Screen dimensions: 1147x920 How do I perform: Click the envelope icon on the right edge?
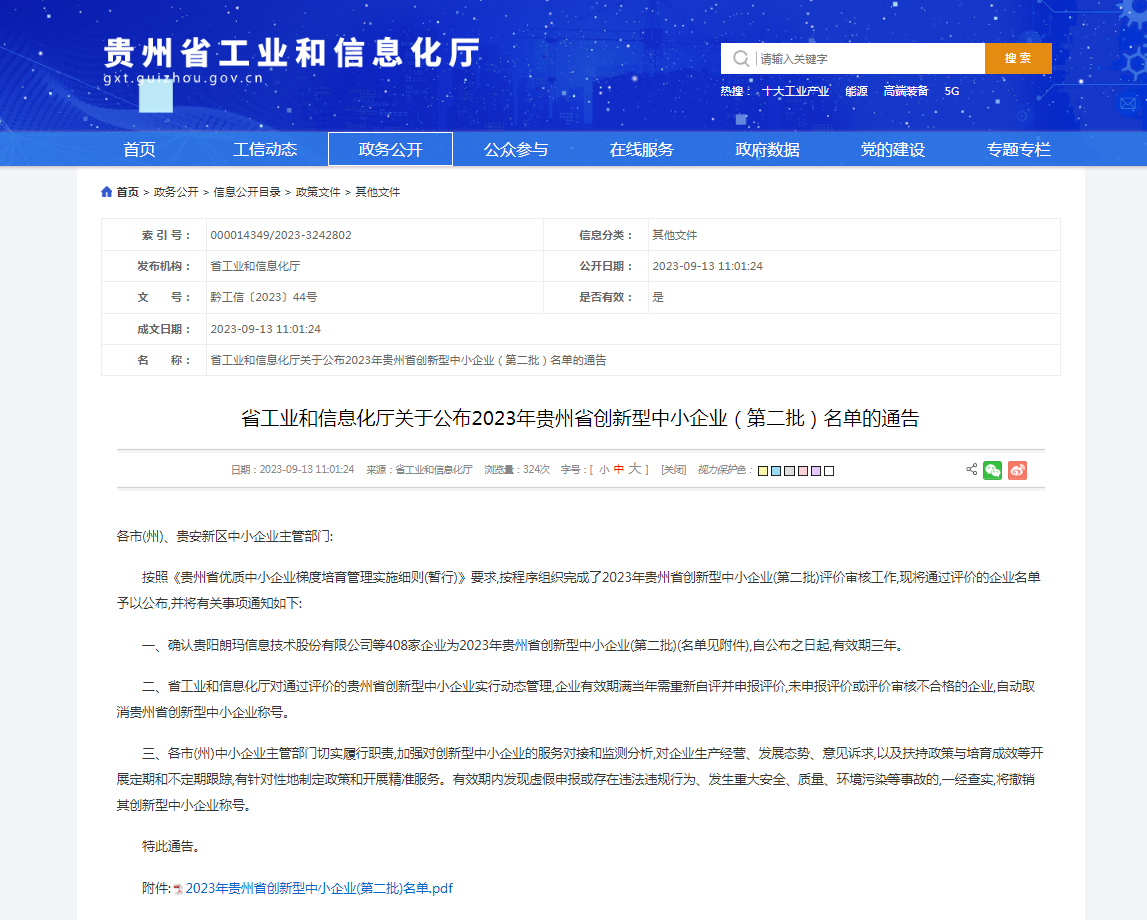click(x=1131, y=103)
